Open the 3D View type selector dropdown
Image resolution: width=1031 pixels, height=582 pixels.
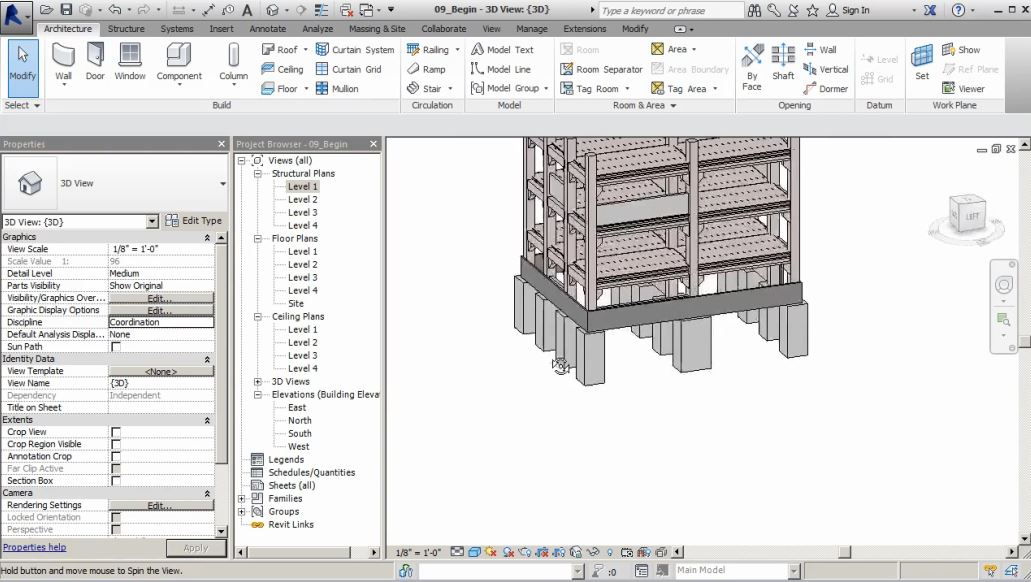(223, 183)
